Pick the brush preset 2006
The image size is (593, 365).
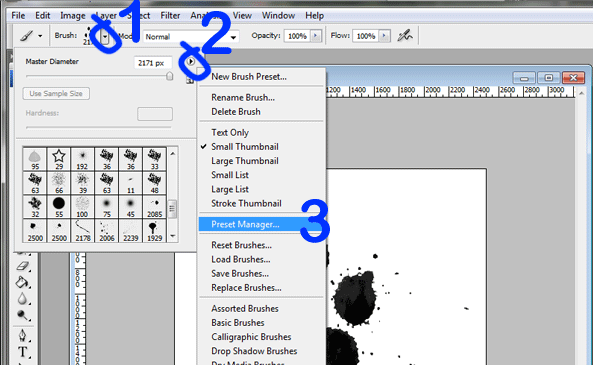point(107,231)
